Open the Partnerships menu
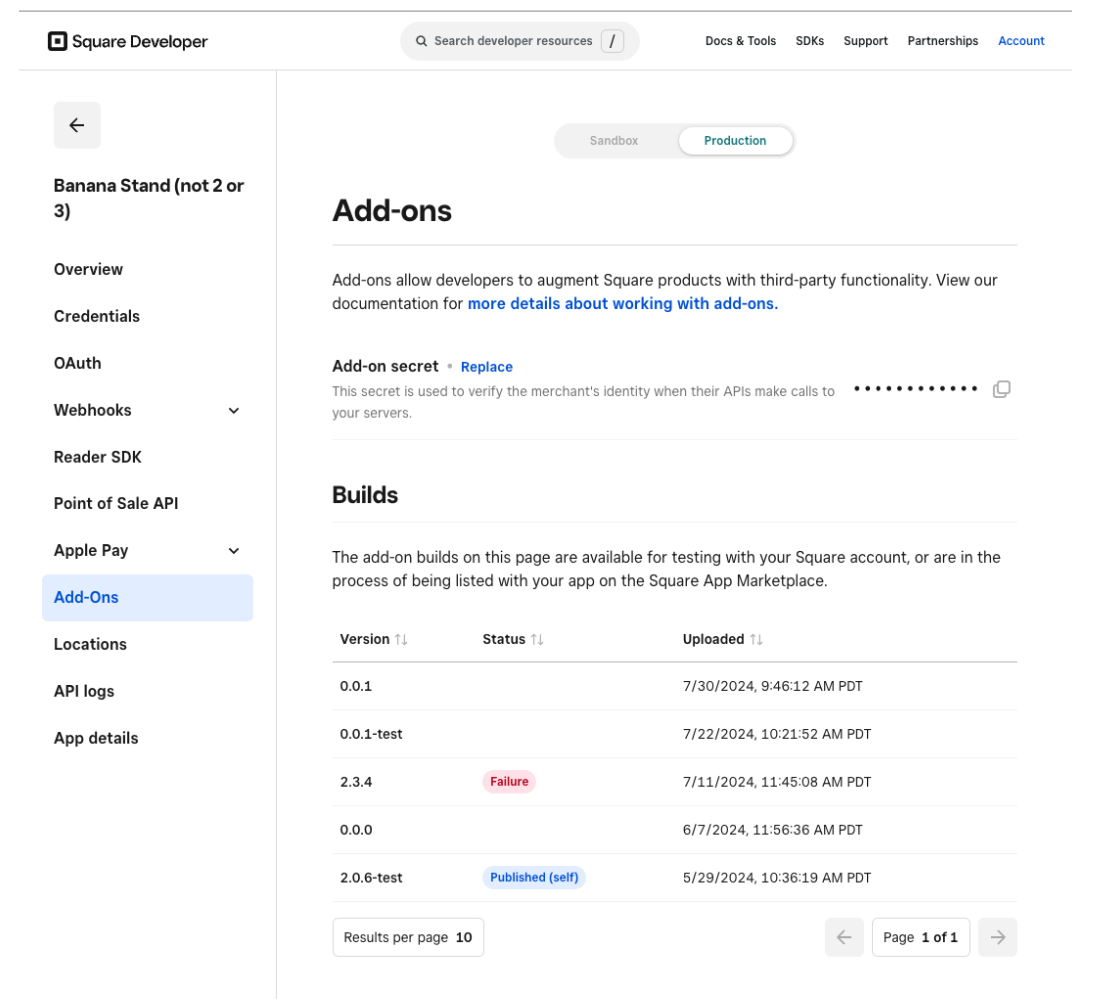This screenshot has width=1098, height=1004. [x=943, y=41]
